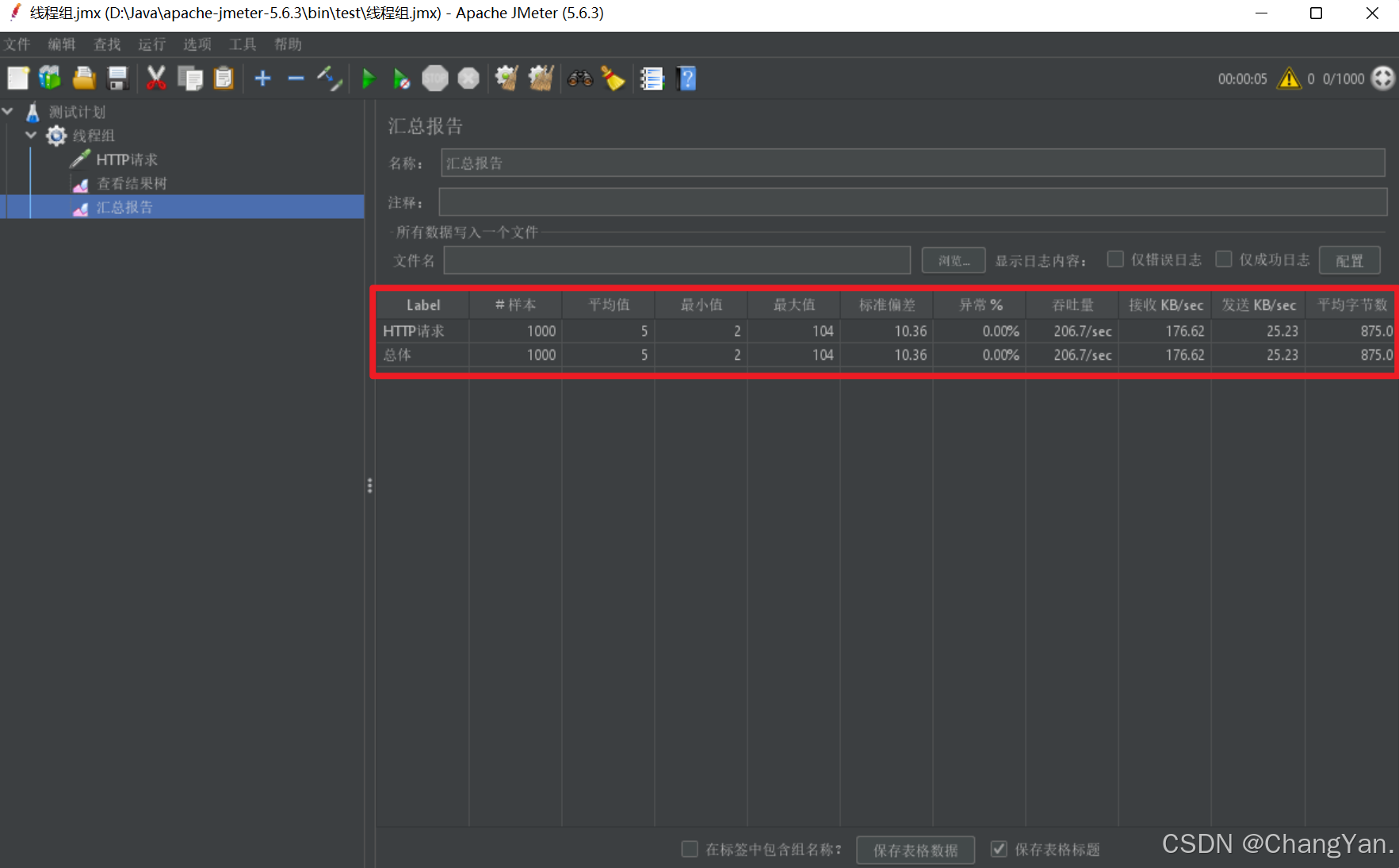Collapse all with the minus icon

tap(296, 78)
